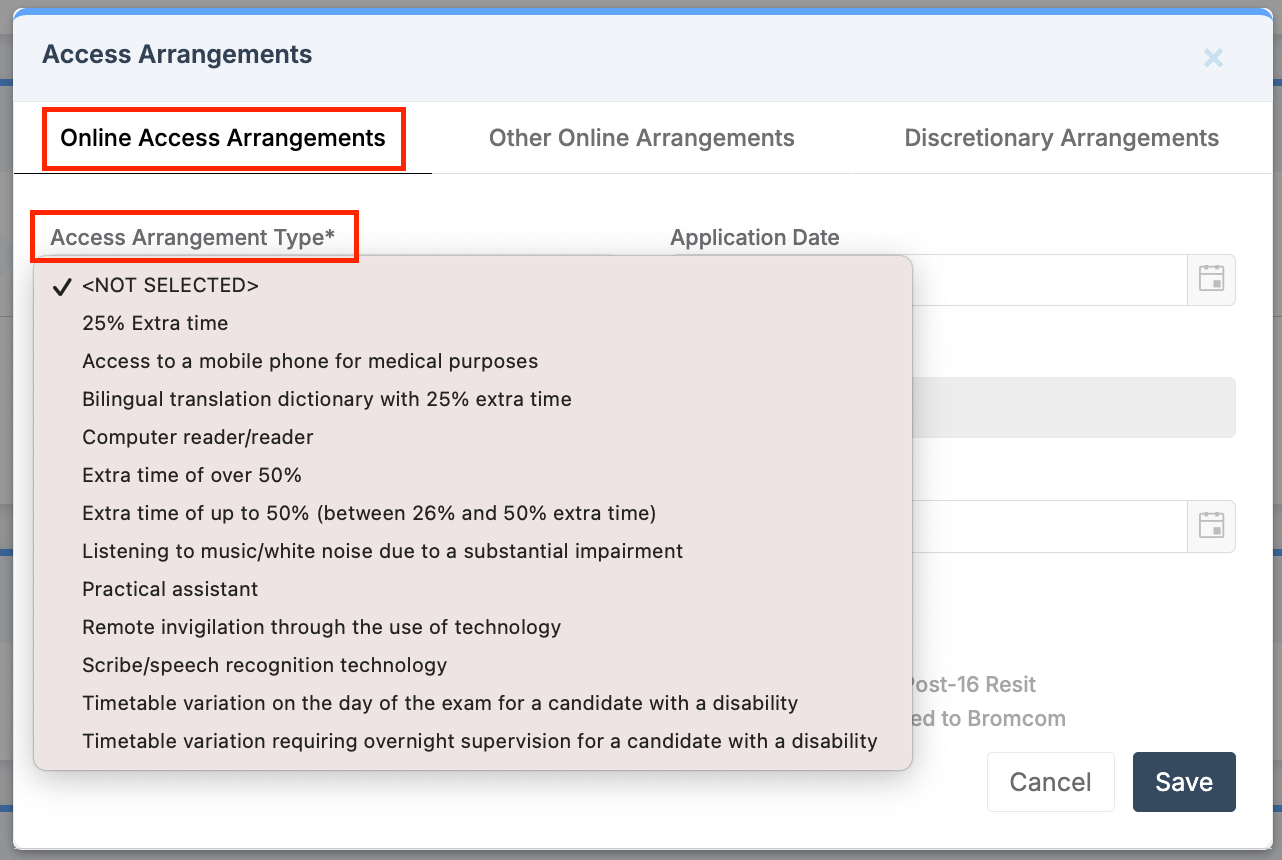Screen dimensions: 1282x860
Task: Keep the <NOT SELECTED> option checked
Action: [170, 285]
